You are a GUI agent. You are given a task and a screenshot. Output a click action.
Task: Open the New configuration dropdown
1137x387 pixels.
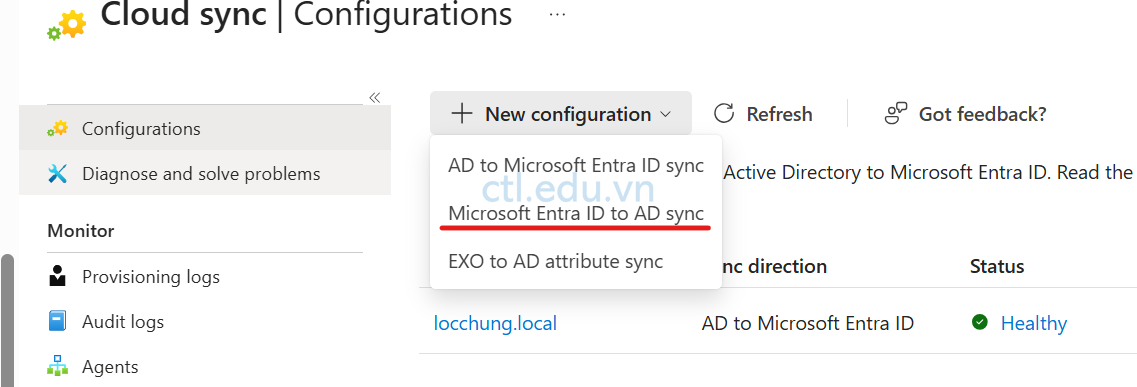[561, 114]
